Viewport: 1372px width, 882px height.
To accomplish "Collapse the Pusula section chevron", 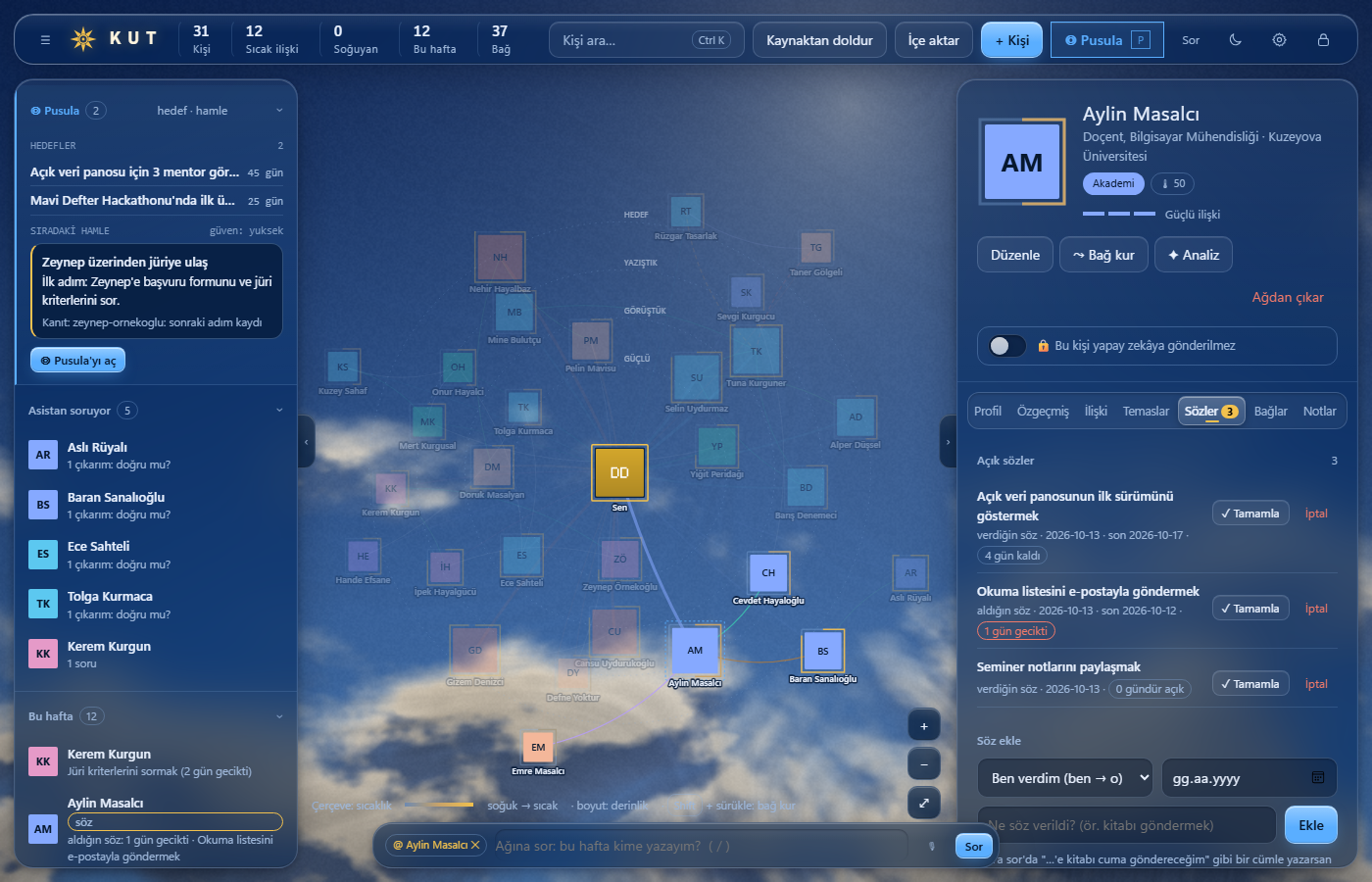I will [x=279, y=111].
